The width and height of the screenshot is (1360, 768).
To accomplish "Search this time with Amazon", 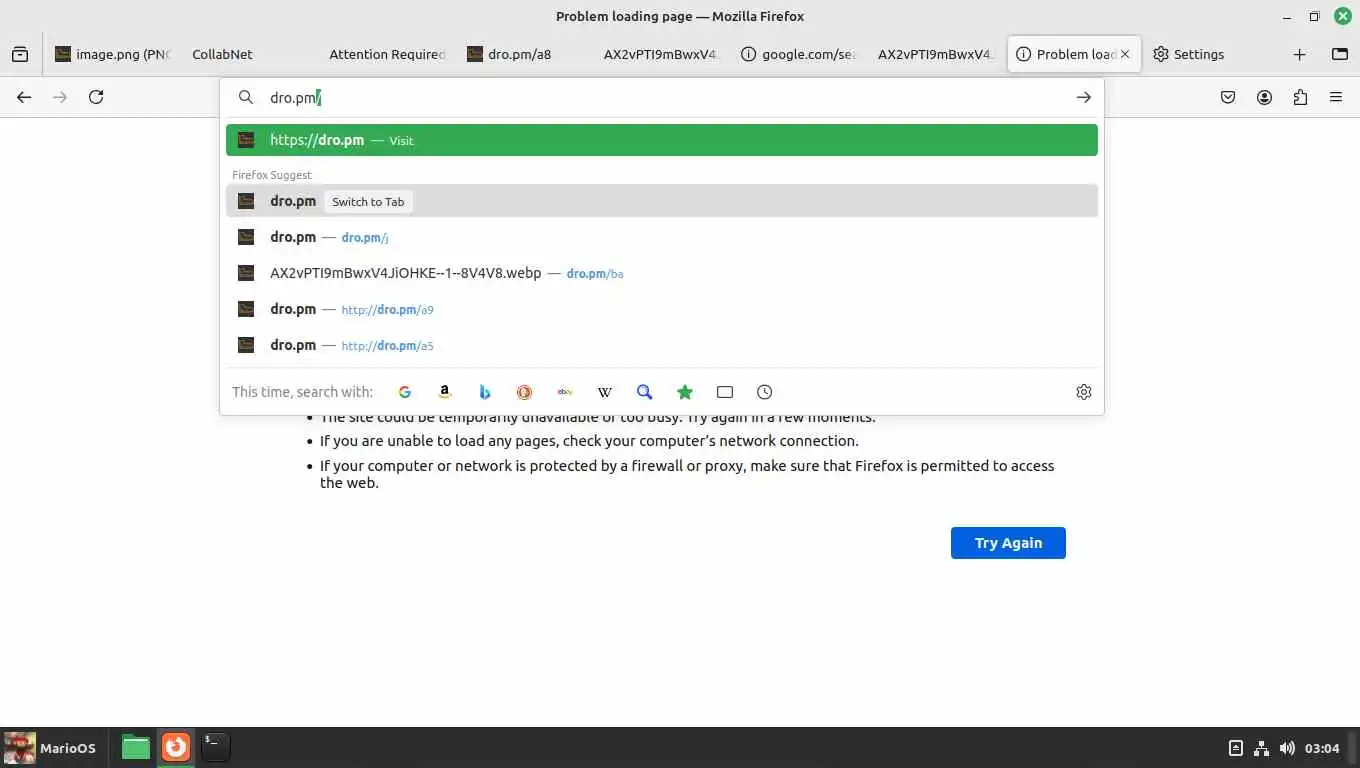I will click(445, 392).
